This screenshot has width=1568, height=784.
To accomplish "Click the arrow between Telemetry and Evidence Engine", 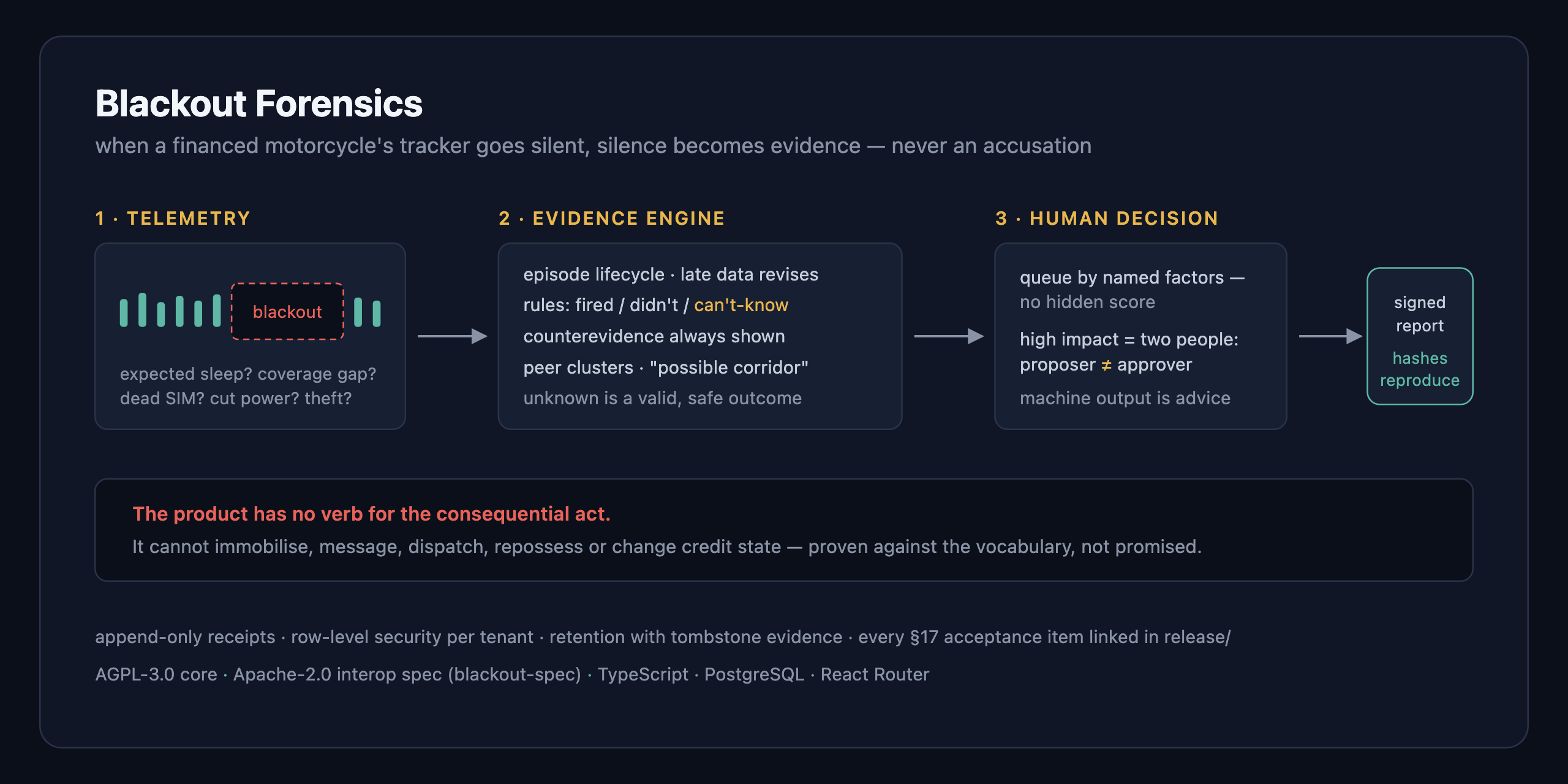I will [x=452, y=336].
